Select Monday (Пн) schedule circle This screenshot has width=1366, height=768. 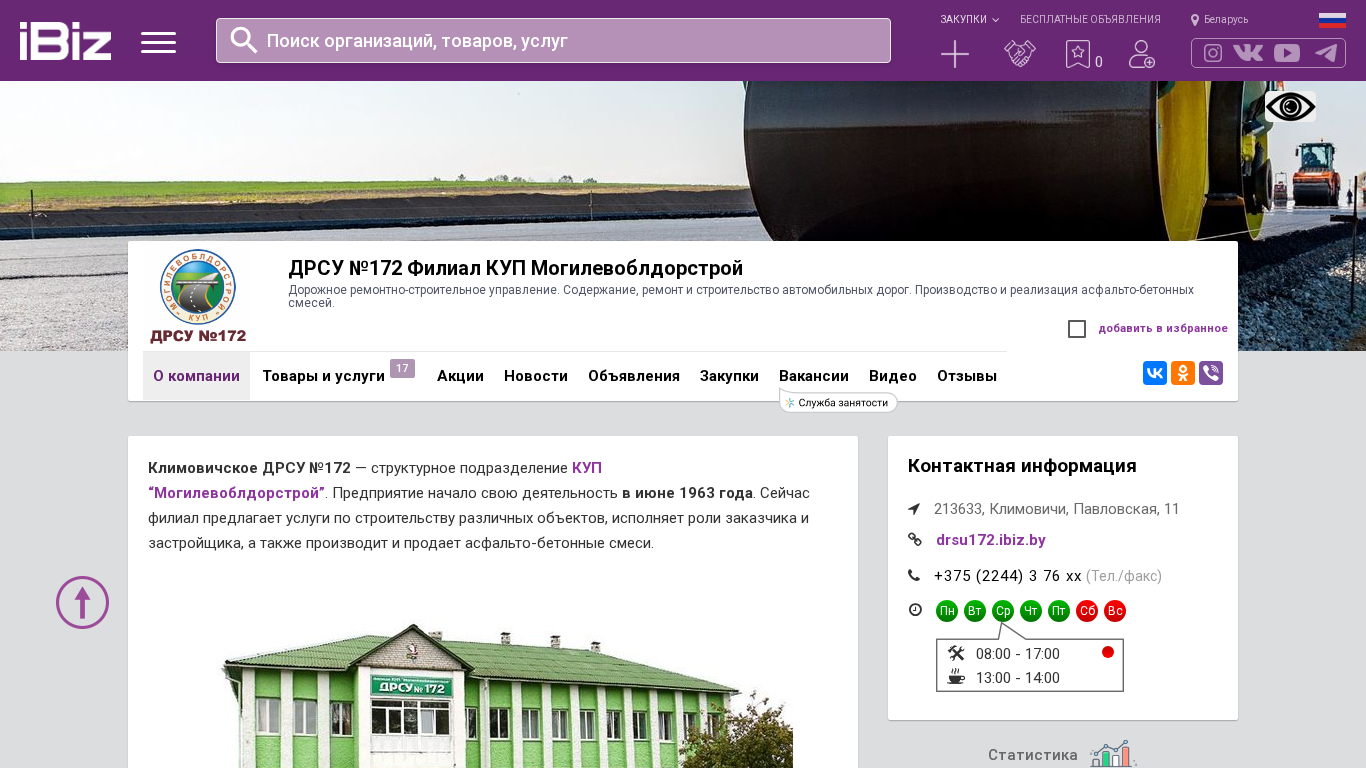(947, 611)
